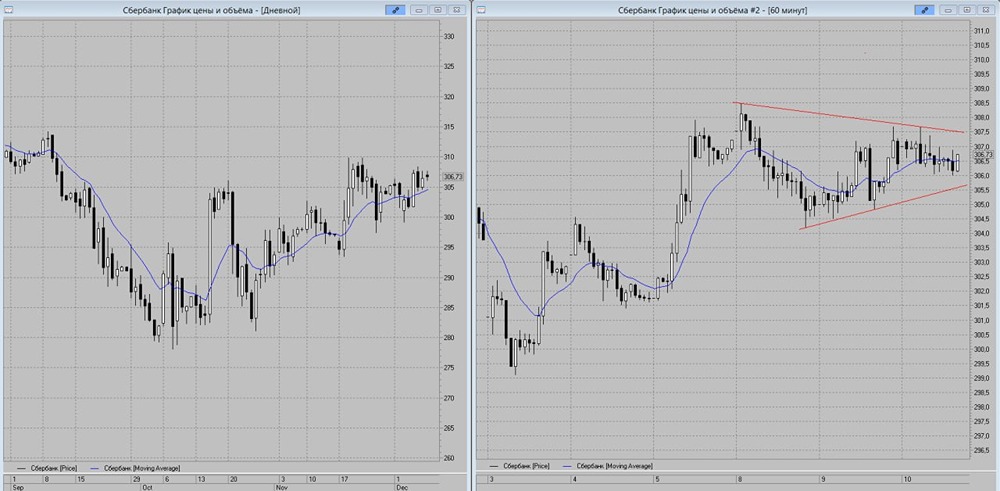The width and height of the screenshot is (1000, 491).
Task: Click the lower red trendline on hourly chart
Action: pyautogui.click(x=883, y=207)
